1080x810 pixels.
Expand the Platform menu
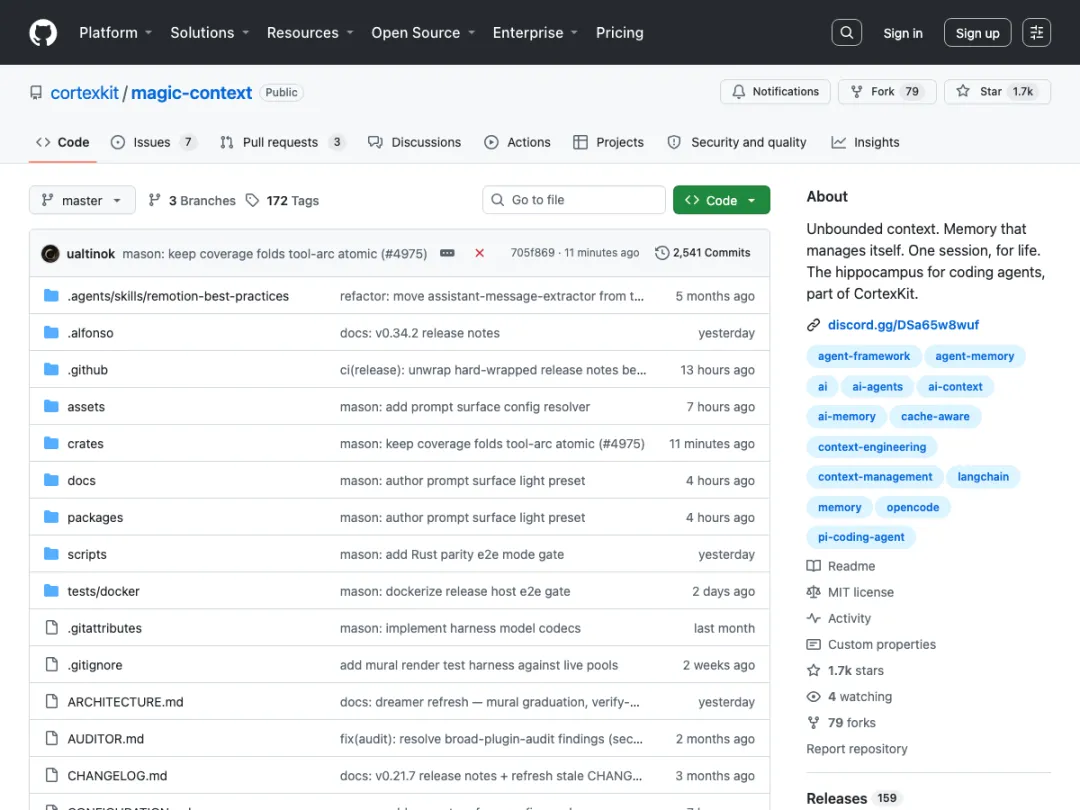pyautogui.click(x=115, y=32)
